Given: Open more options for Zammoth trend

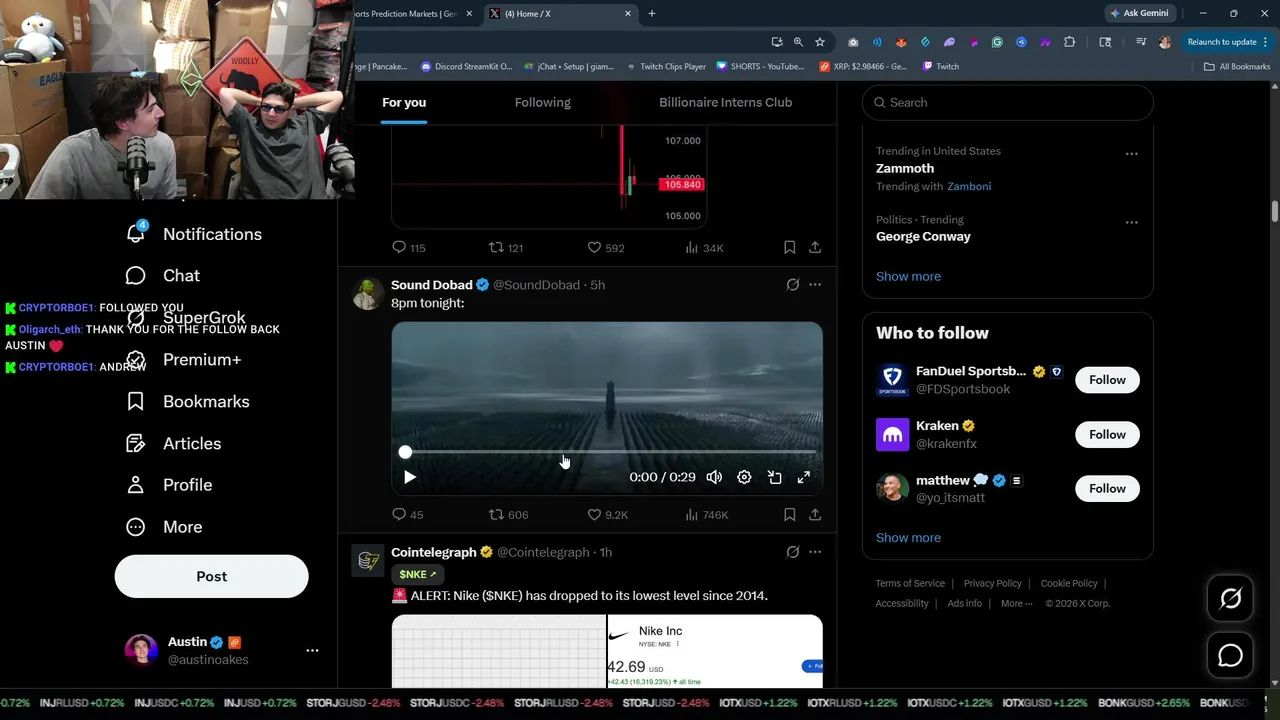Looking at the screenshot, I should 1131,154.
